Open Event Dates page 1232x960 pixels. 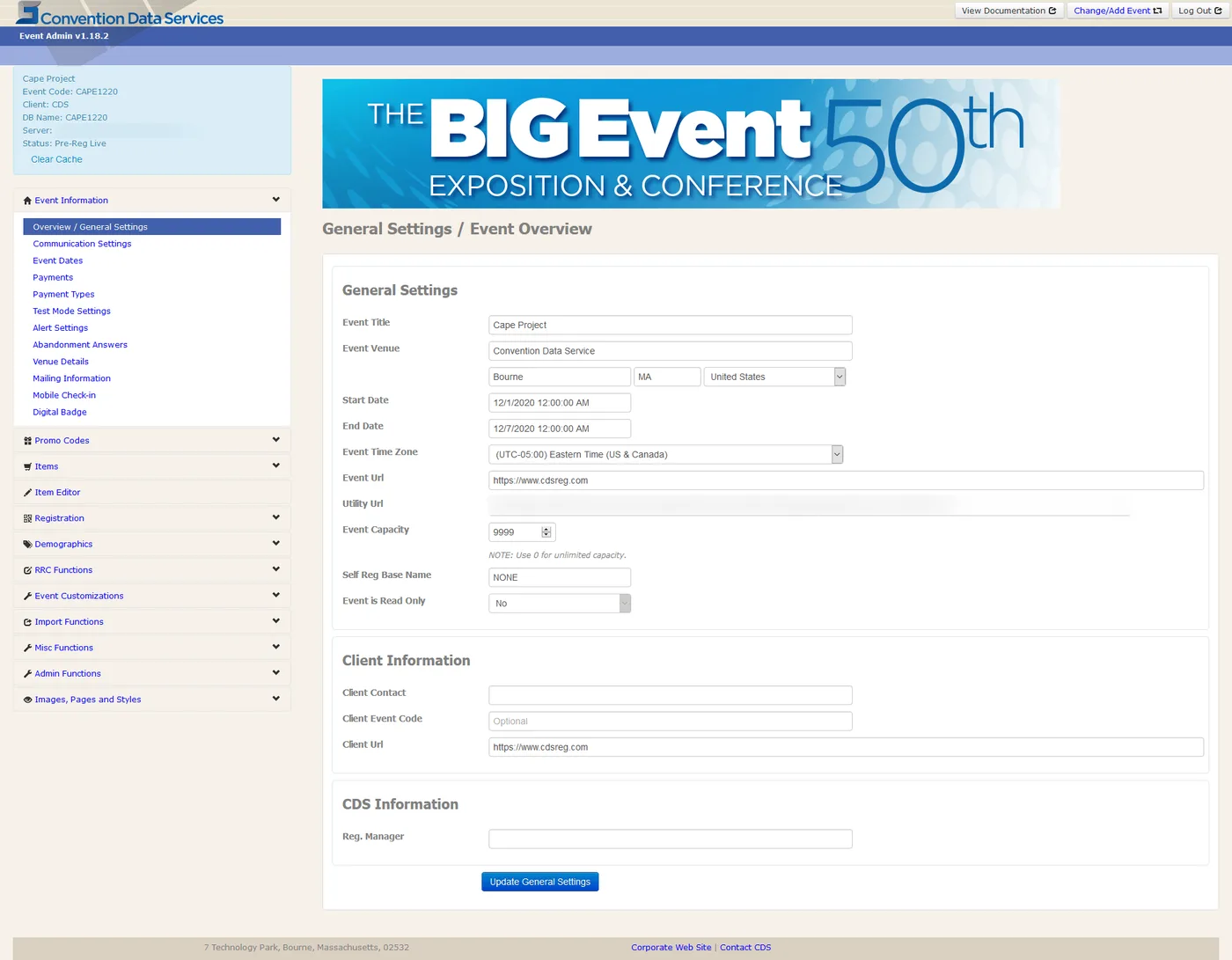pos(58,260)
